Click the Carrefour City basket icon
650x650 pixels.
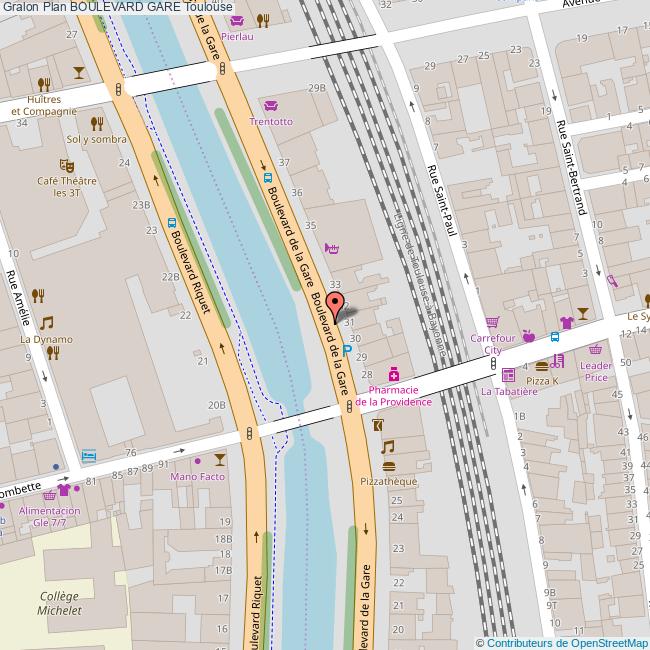(x=492, y=322)
